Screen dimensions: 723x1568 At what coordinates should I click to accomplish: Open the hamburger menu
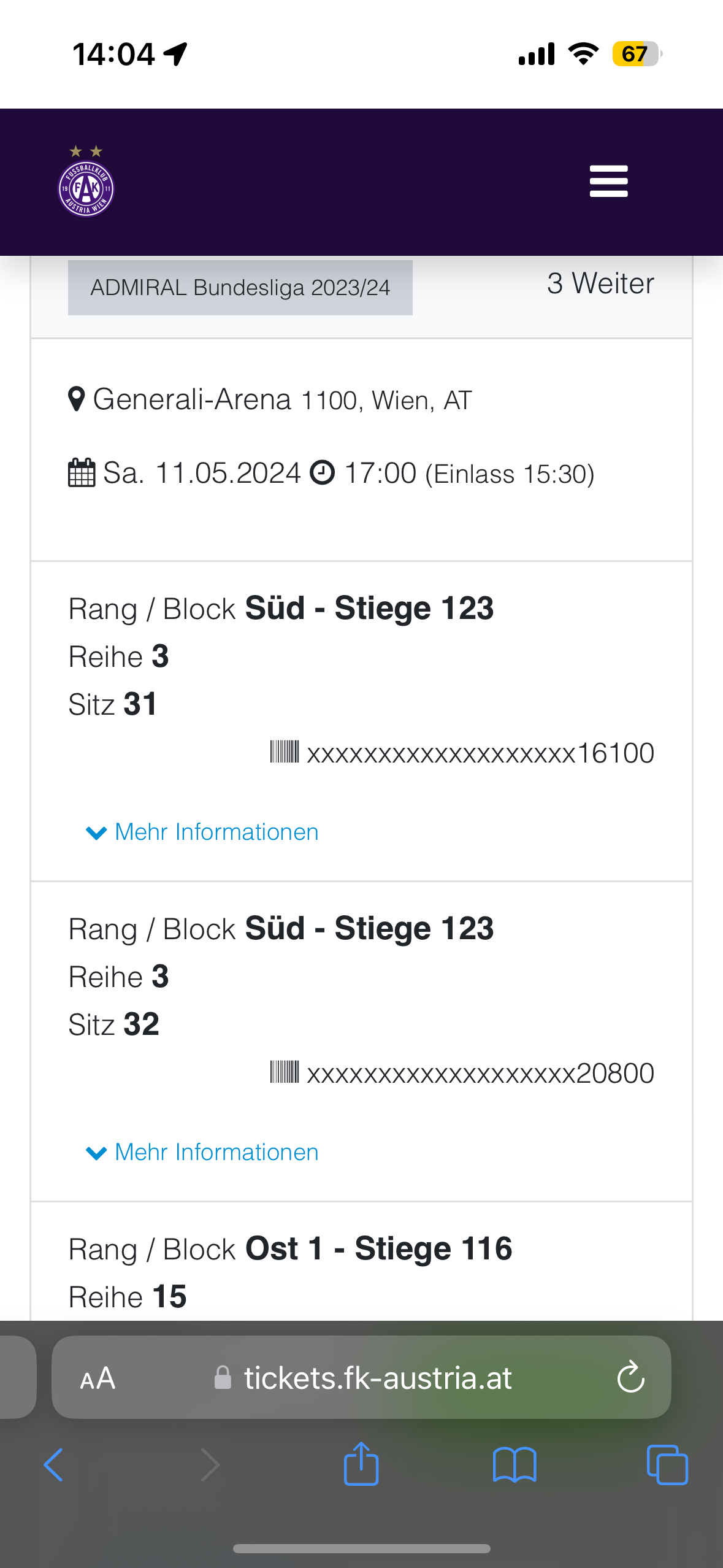608,181
